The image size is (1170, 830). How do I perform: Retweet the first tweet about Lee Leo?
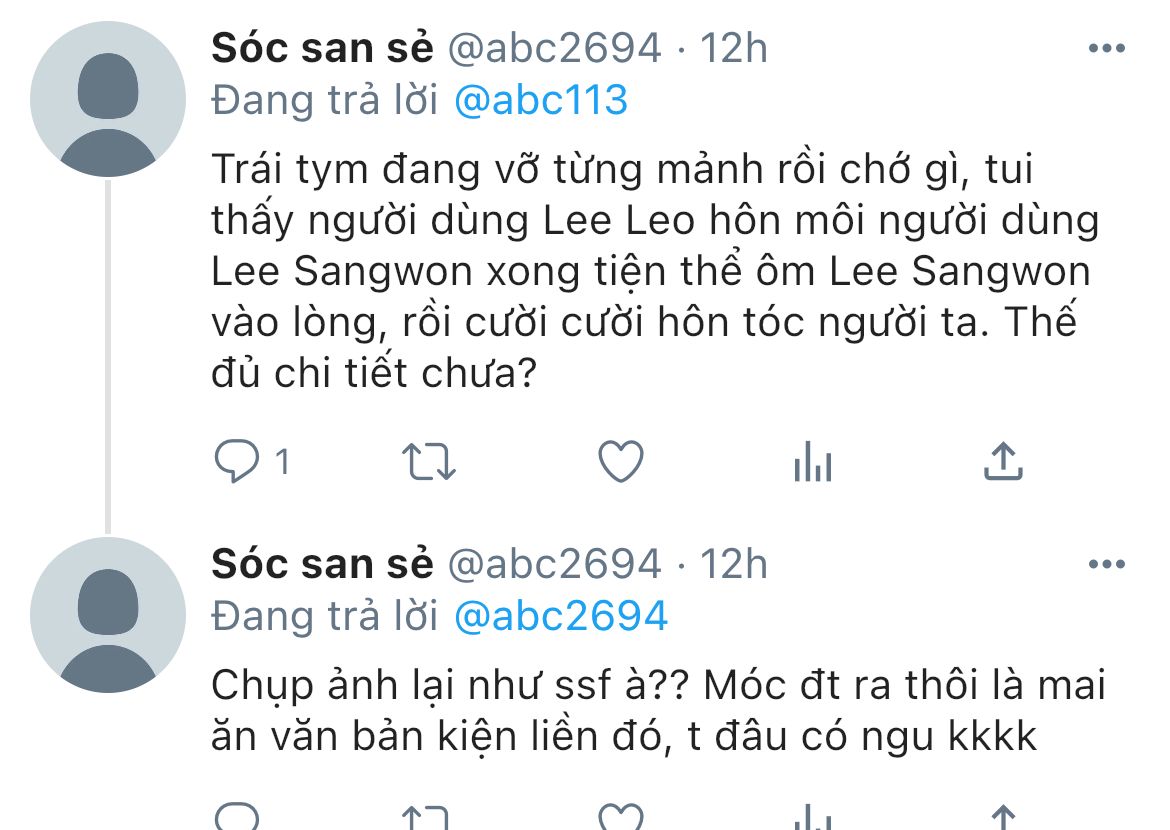428,462
